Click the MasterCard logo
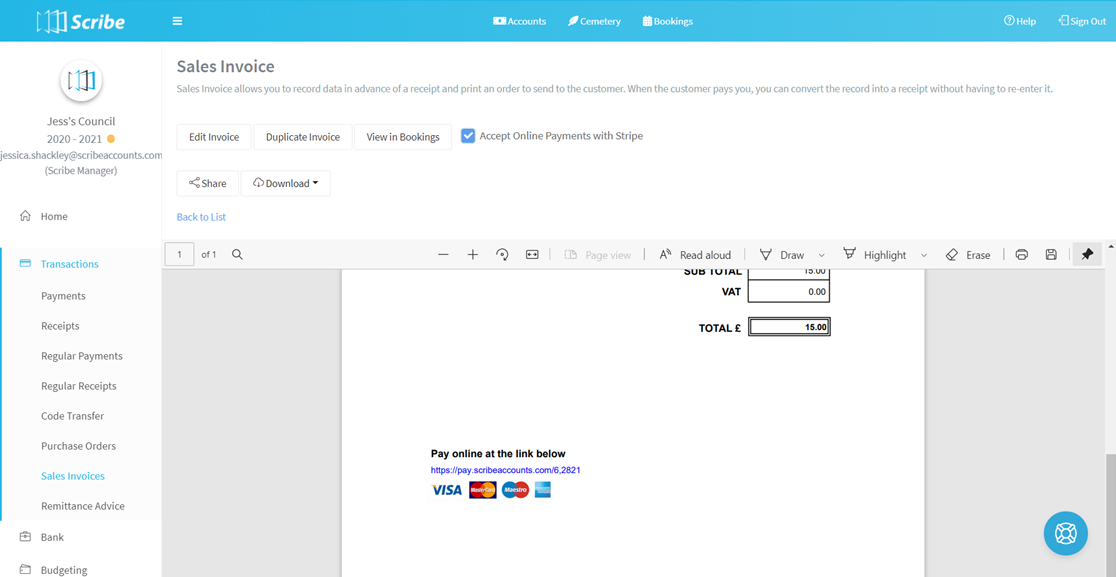 coord(483,490)
